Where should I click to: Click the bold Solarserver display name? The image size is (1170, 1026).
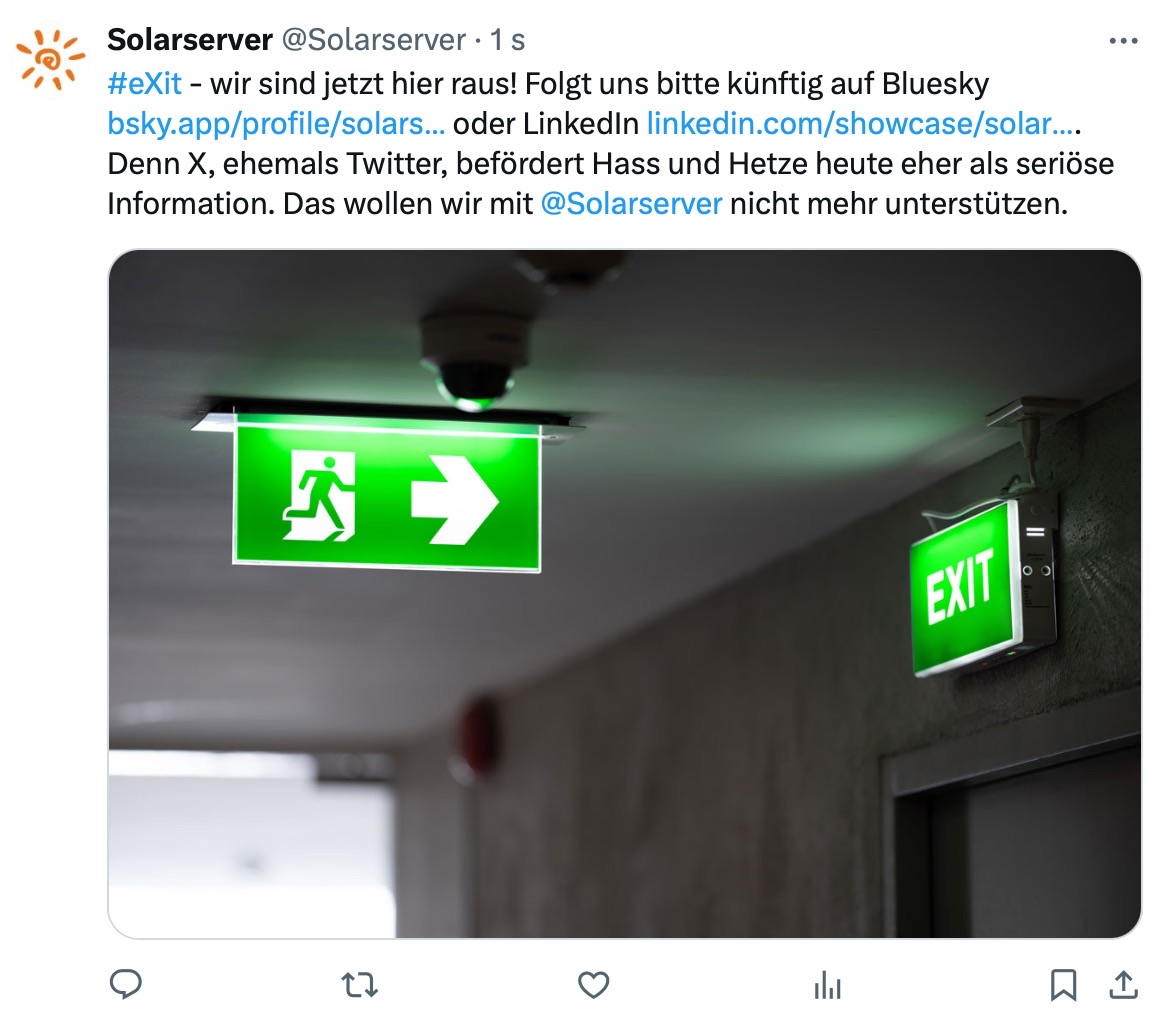(x=190, y=40)
